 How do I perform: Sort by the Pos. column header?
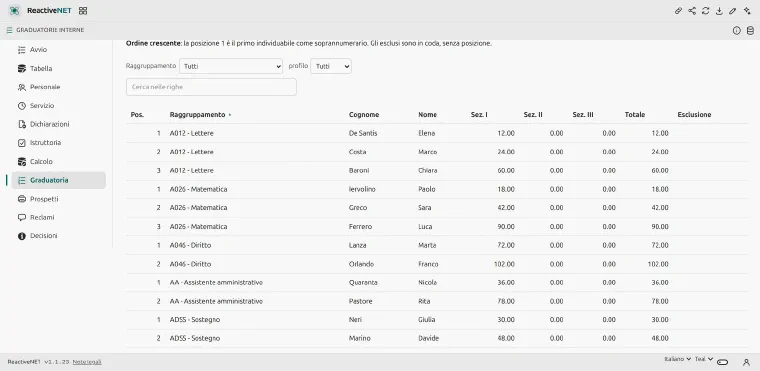coord(137,115)
